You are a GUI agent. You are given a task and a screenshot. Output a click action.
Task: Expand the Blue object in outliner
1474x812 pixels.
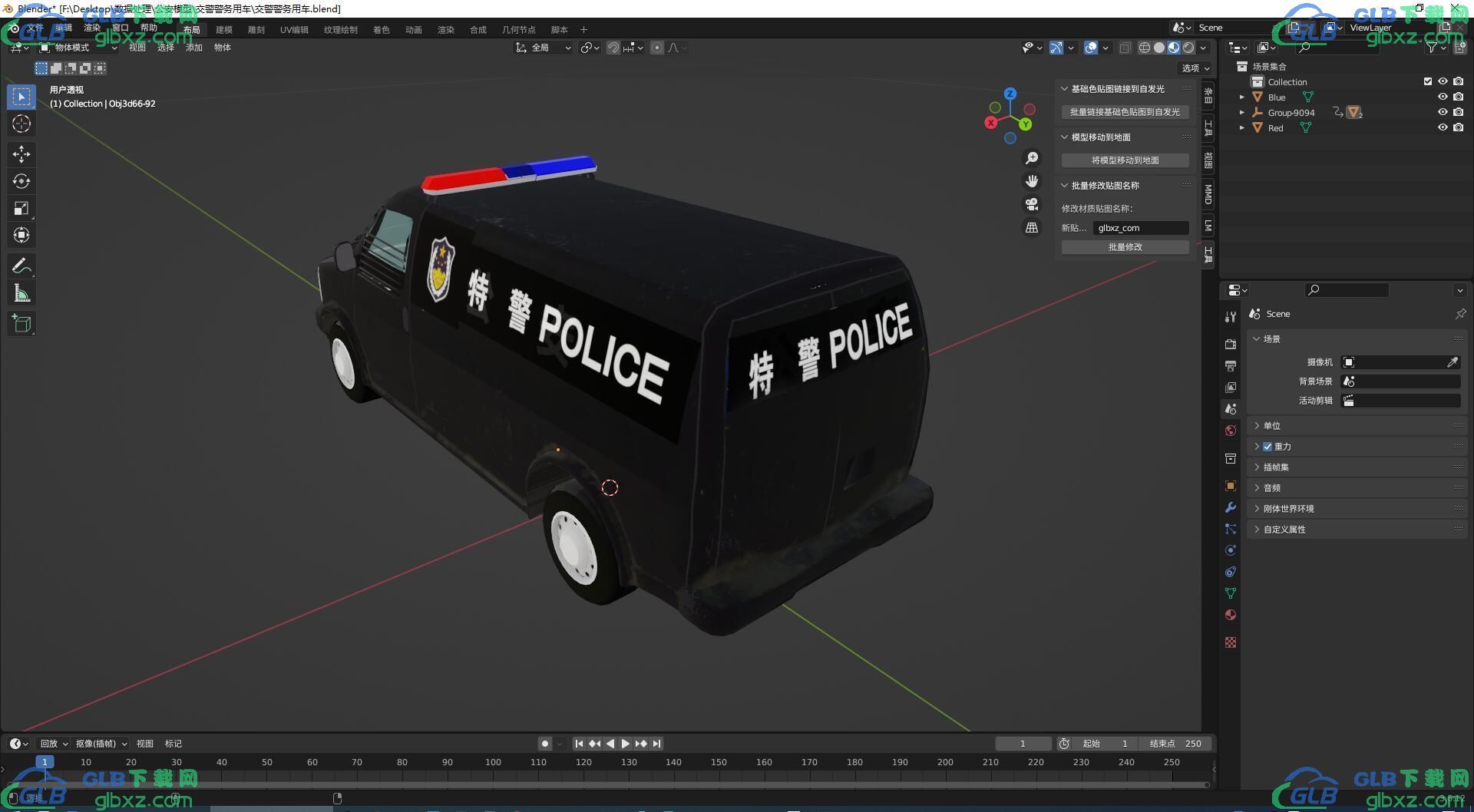tap(1241, 97)
